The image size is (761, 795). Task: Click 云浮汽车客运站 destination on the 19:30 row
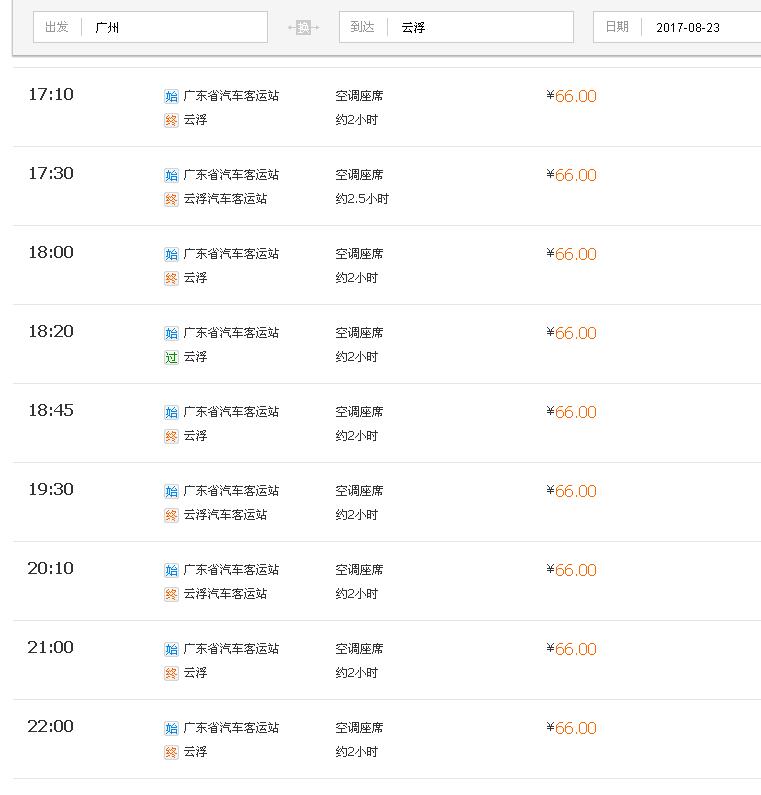click(225, 515)
